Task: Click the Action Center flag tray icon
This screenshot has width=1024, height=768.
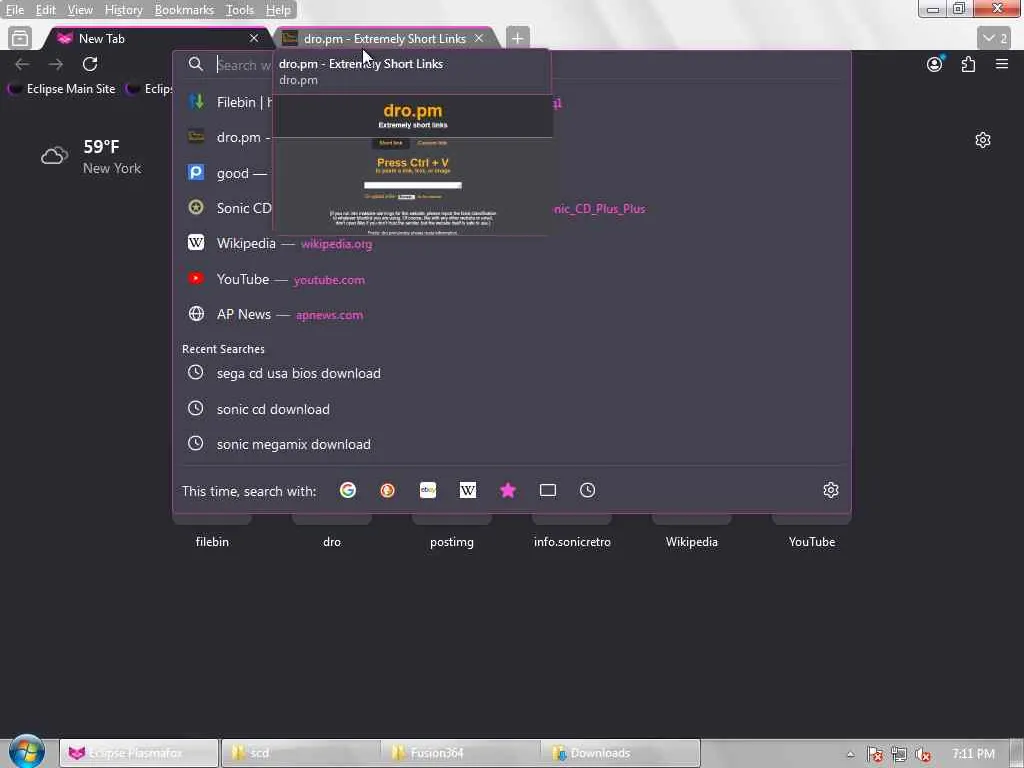Action: pos(875,754)
